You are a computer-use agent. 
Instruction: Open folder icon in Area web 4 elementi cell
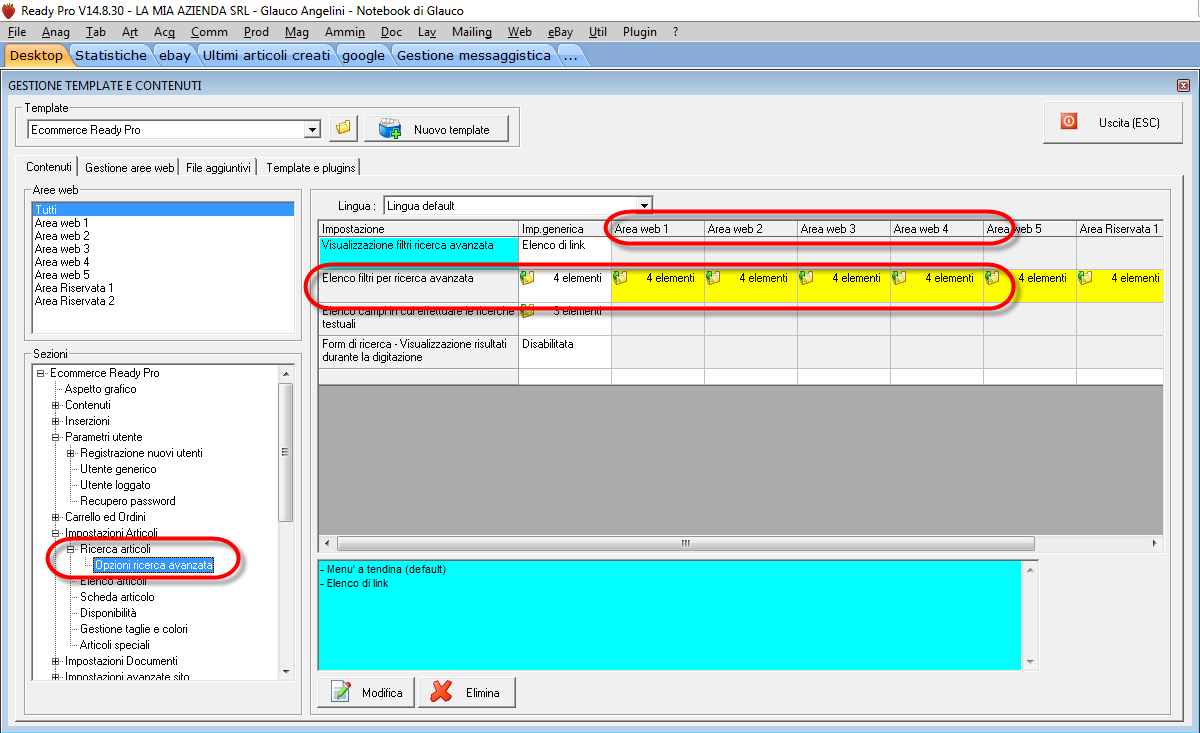pos(899,278)
